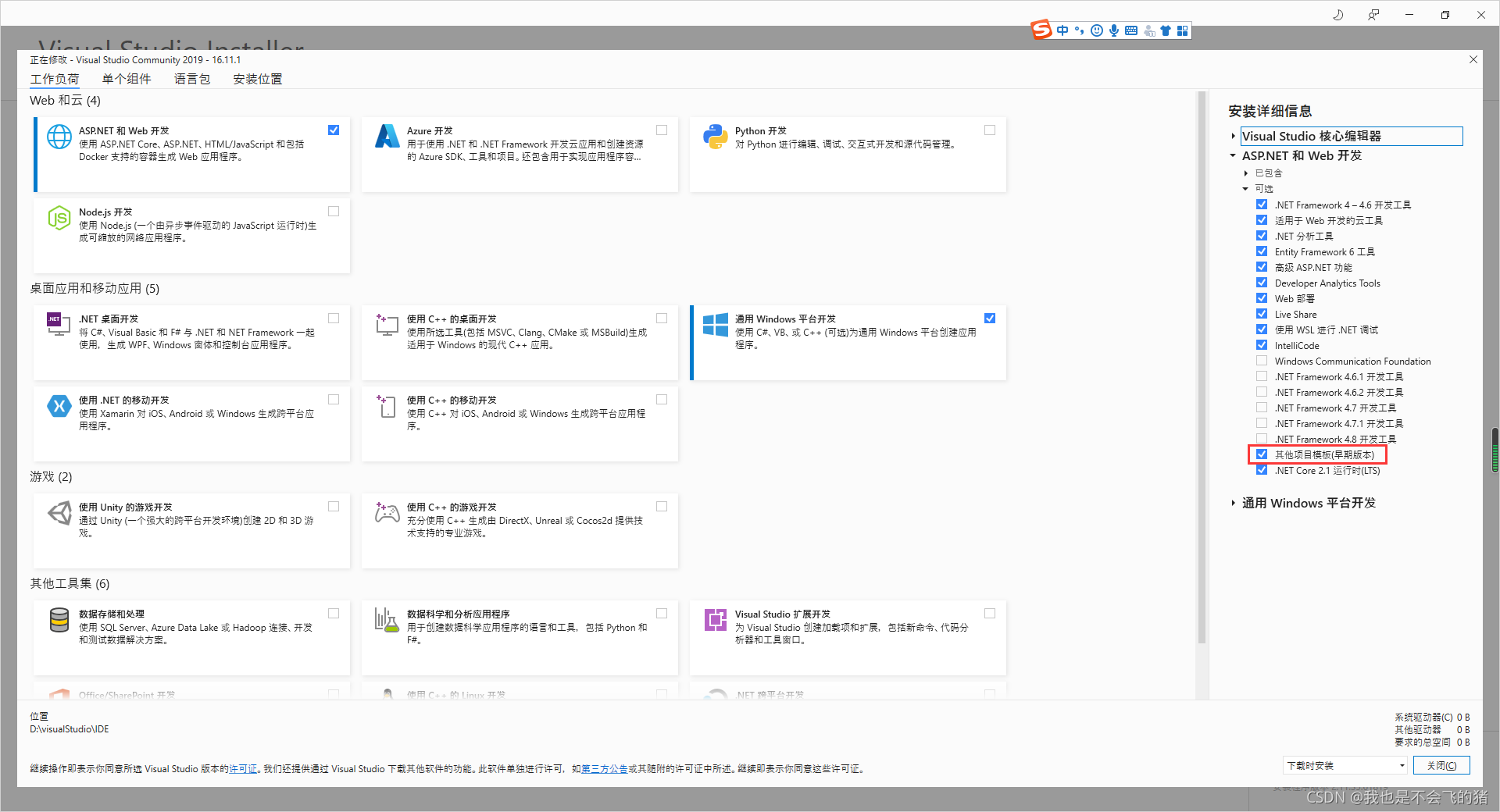Screen dimensions: 1500x812
Task: Check .NET Framework 4.8 开发工具 option
Action: click(x=1262, y=439)
